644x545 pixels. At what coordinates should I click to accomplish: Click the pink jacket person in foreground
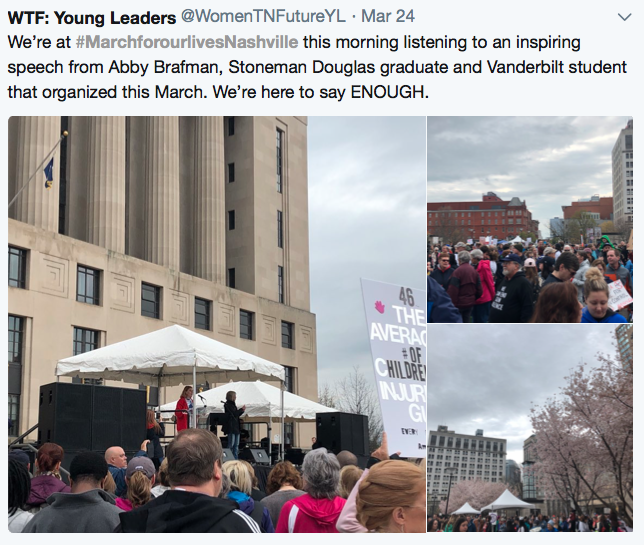point(308,511)
